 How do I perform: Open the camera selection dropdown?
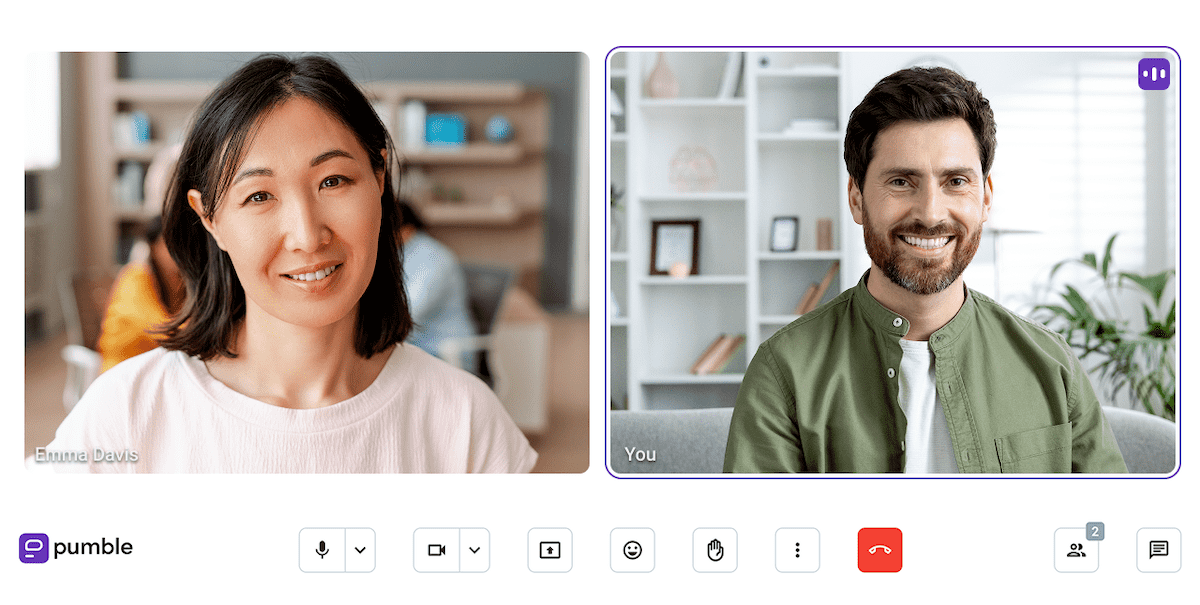(x=474, y=549)
